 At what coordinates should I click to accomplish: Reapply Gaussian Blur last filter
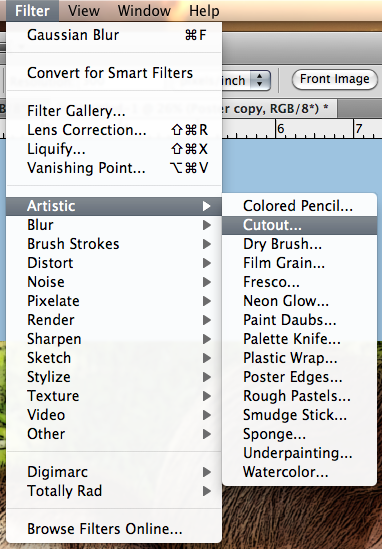click(114, 35)
